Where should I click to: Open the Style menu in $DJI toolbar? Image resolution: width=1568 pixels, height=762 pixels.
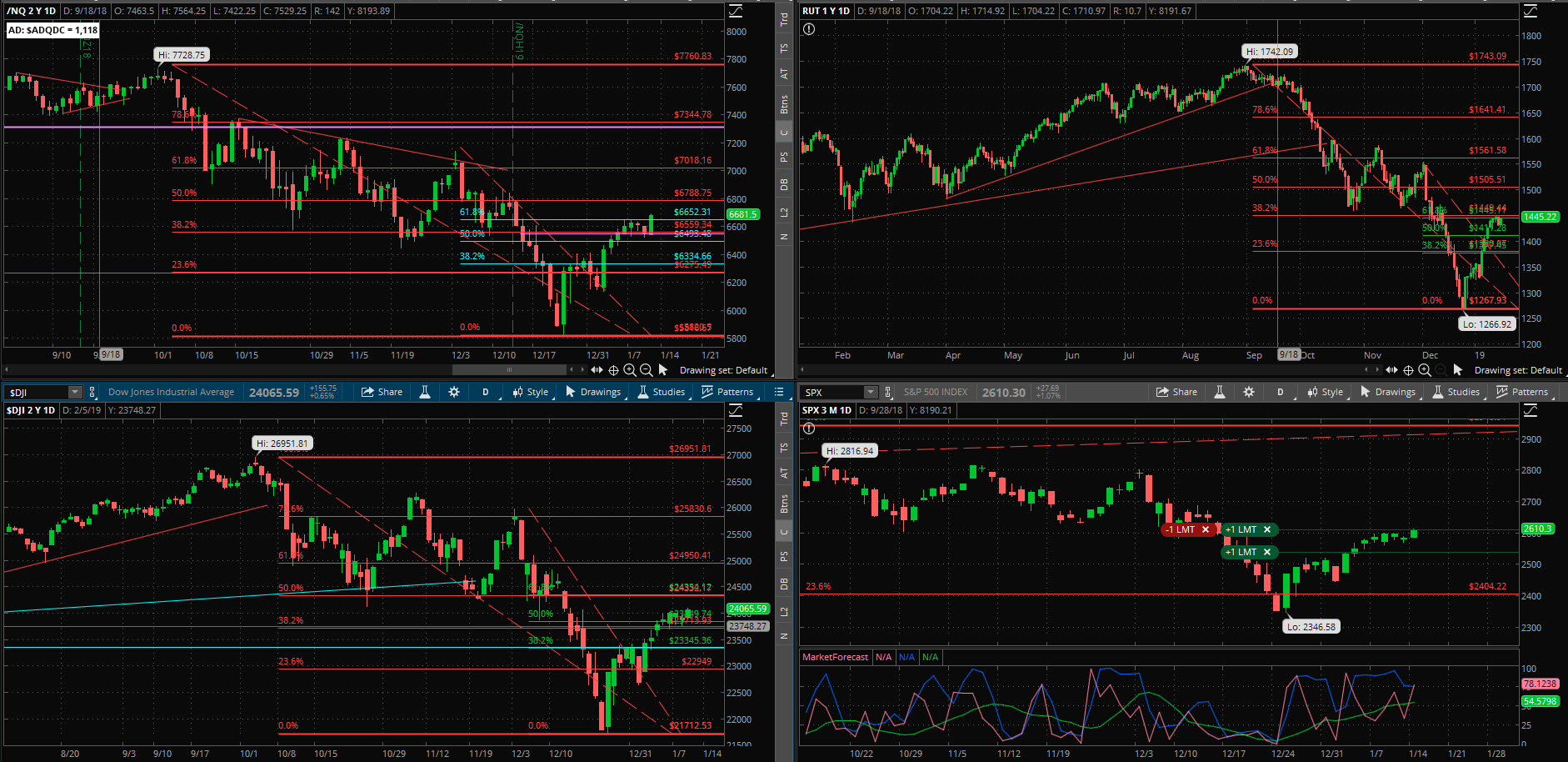[531, 392]
